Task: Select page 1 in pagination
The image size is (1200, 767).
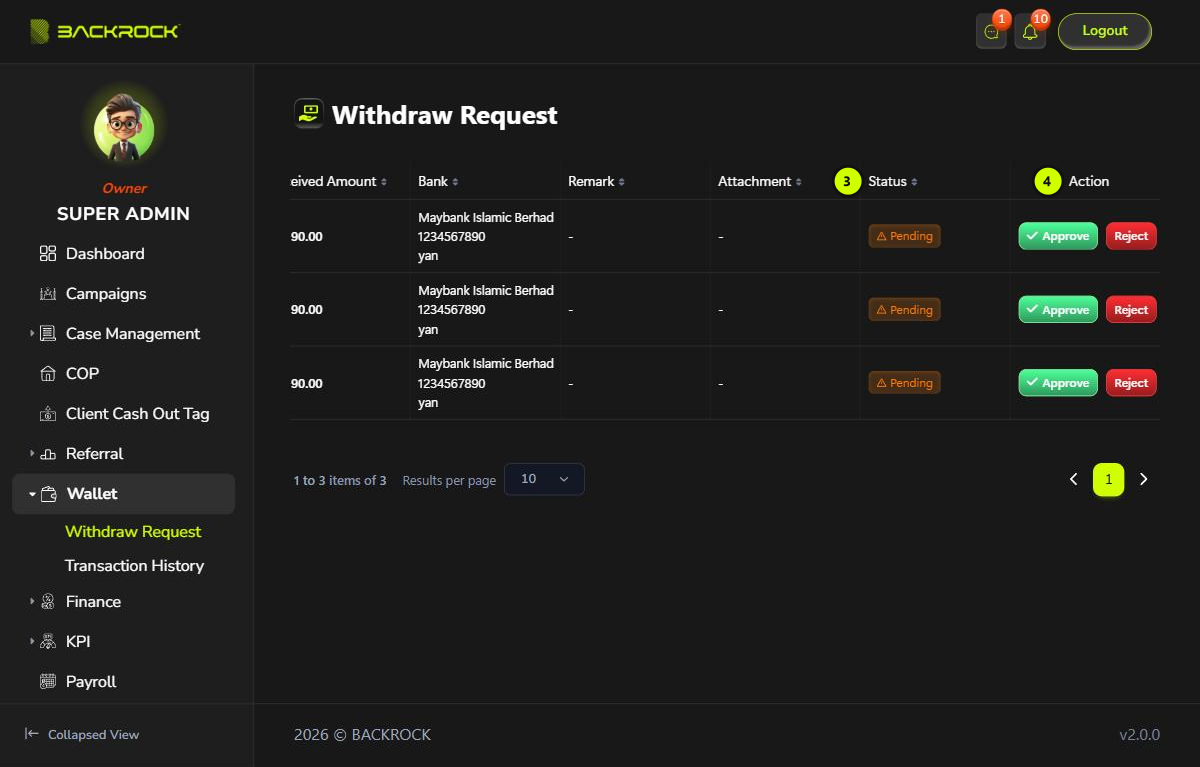Action: 1108,479
